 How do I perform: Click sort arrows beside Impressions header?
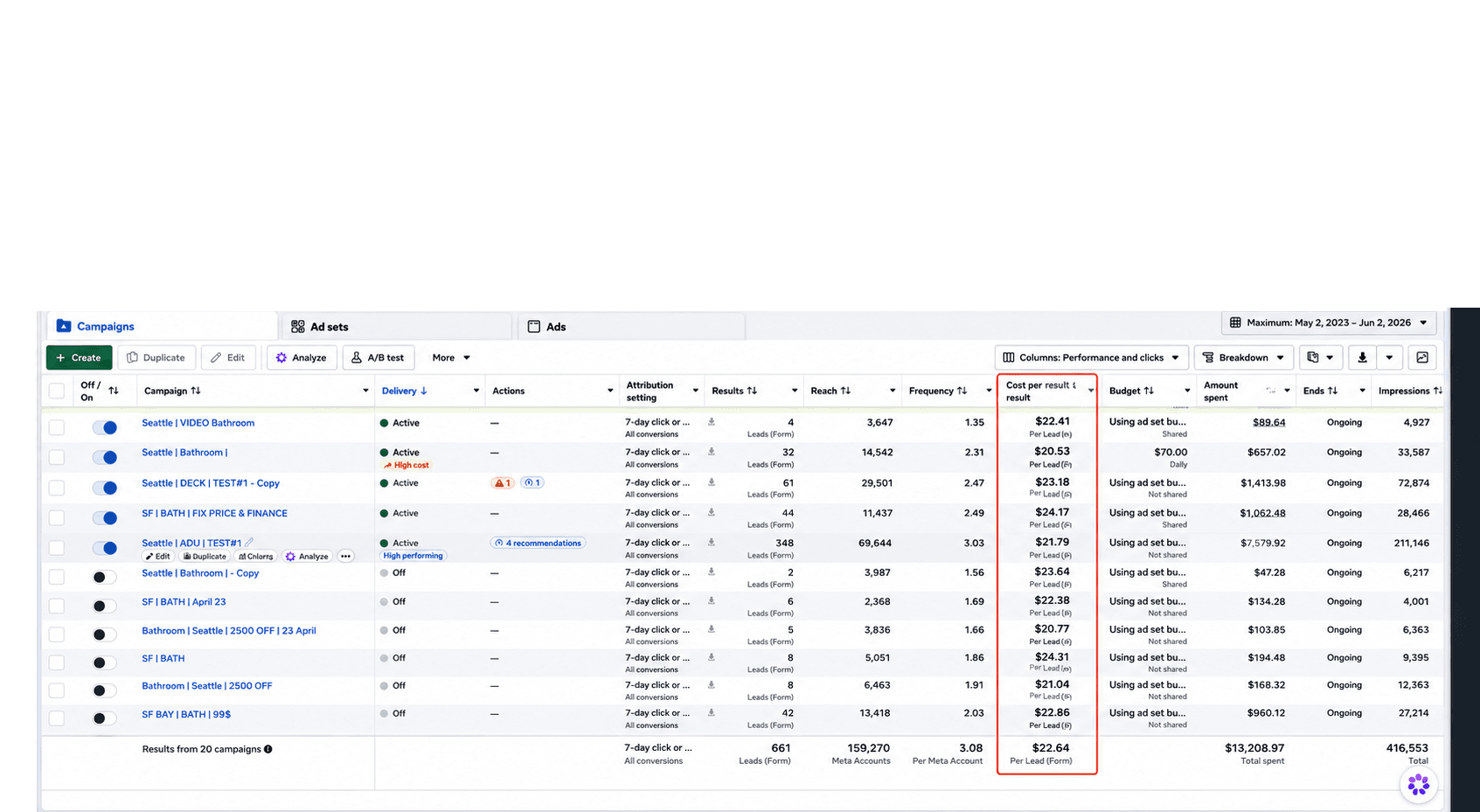pos(1438,391)
